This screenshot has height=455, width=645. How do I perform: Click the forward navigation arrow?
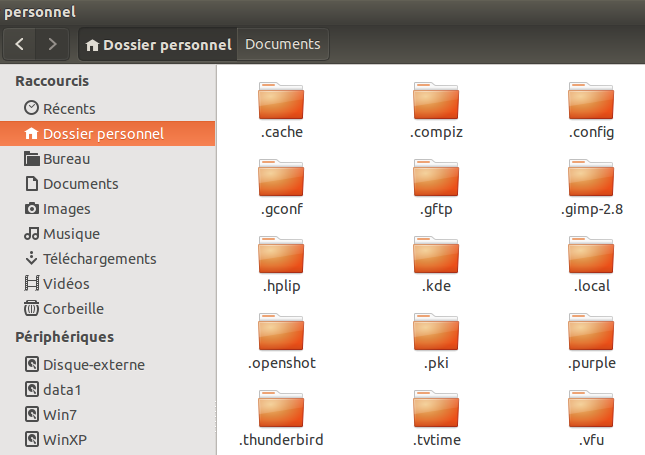click(x=52, y=44)
